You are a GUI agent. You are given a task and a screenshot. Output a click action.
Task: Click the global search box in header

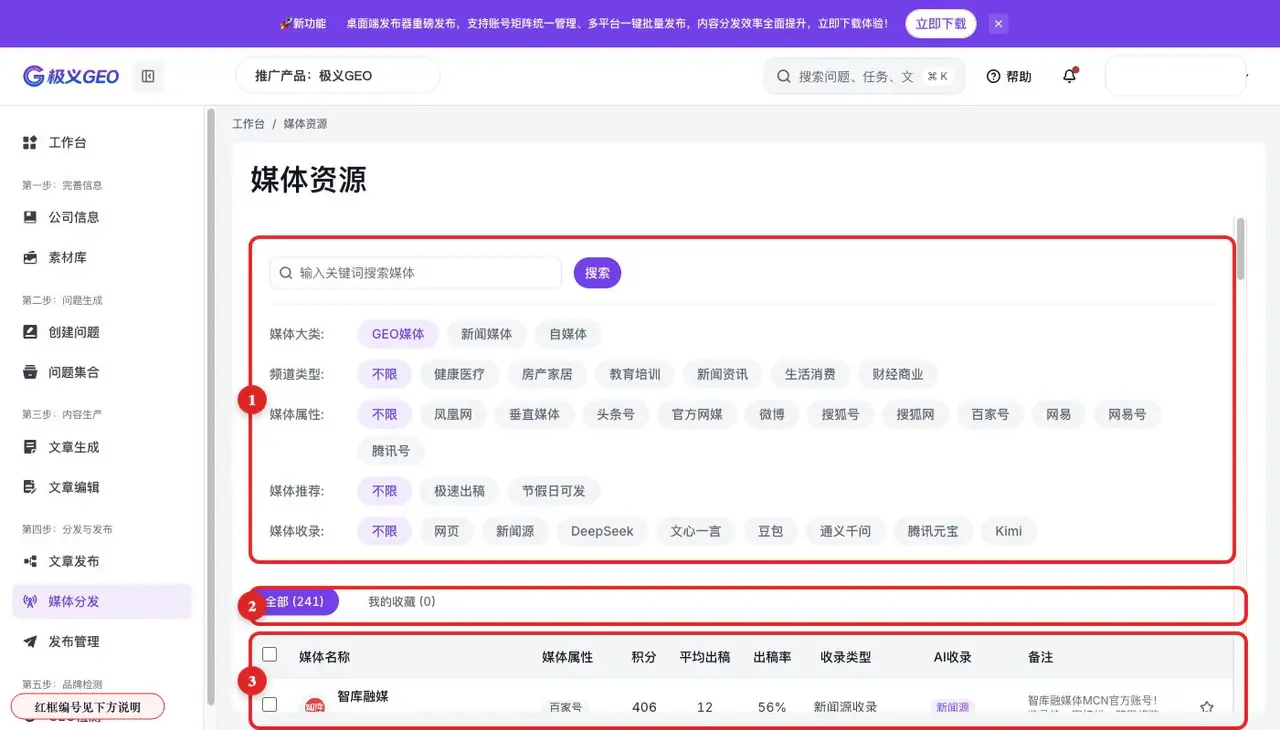pos(864,76)
